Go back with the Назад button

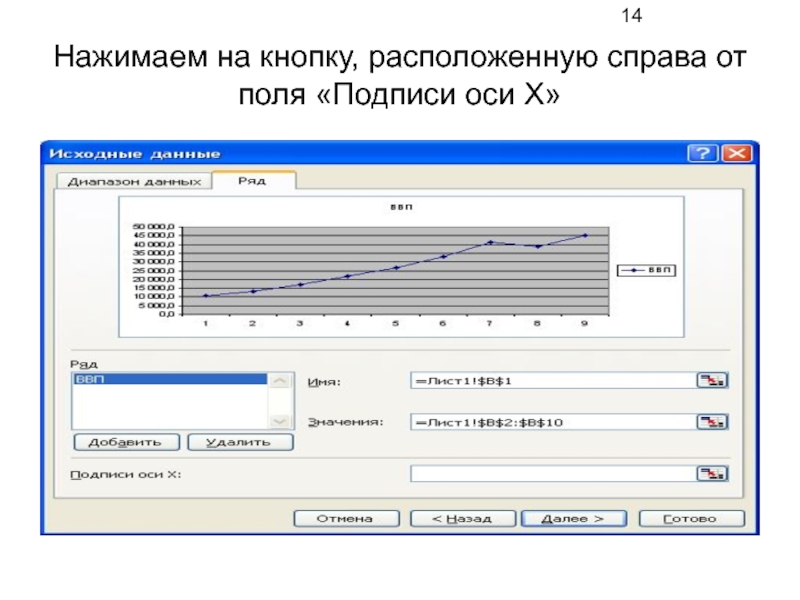[463, 519]
